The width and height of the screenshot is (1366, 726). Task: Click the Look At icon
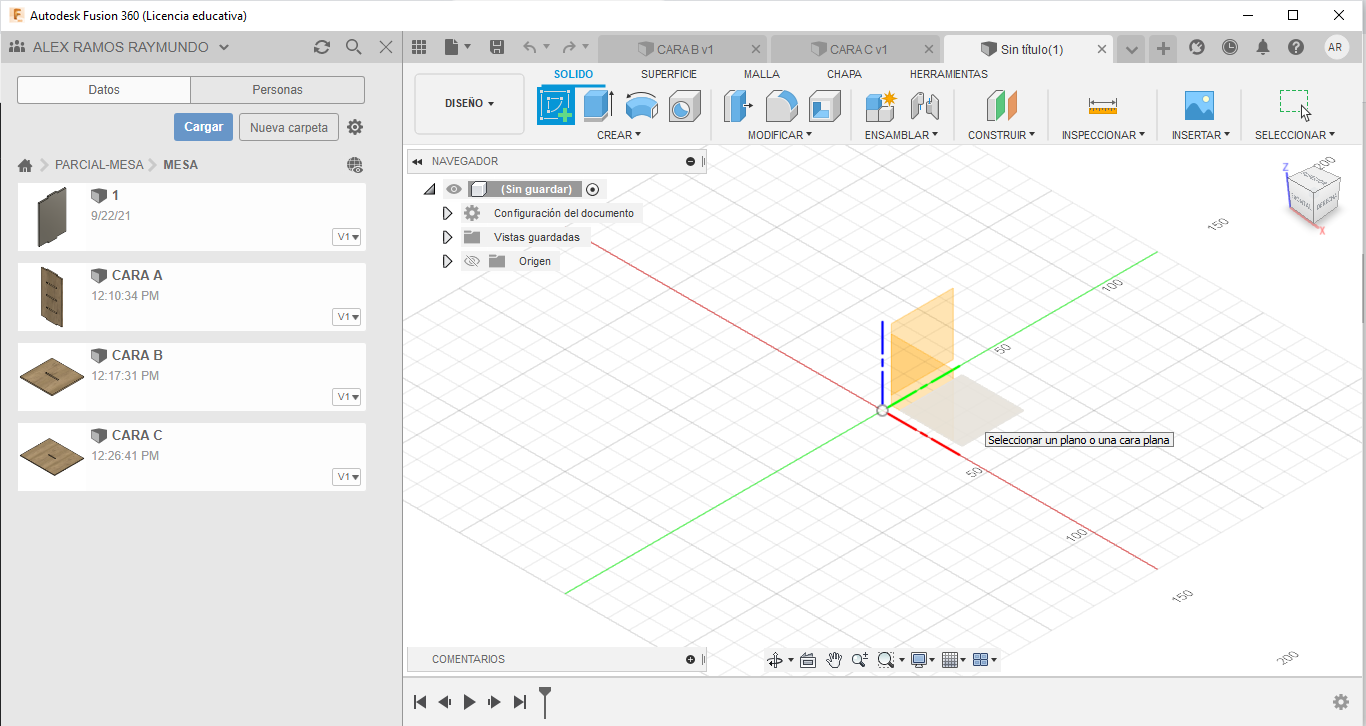[808, 660]
